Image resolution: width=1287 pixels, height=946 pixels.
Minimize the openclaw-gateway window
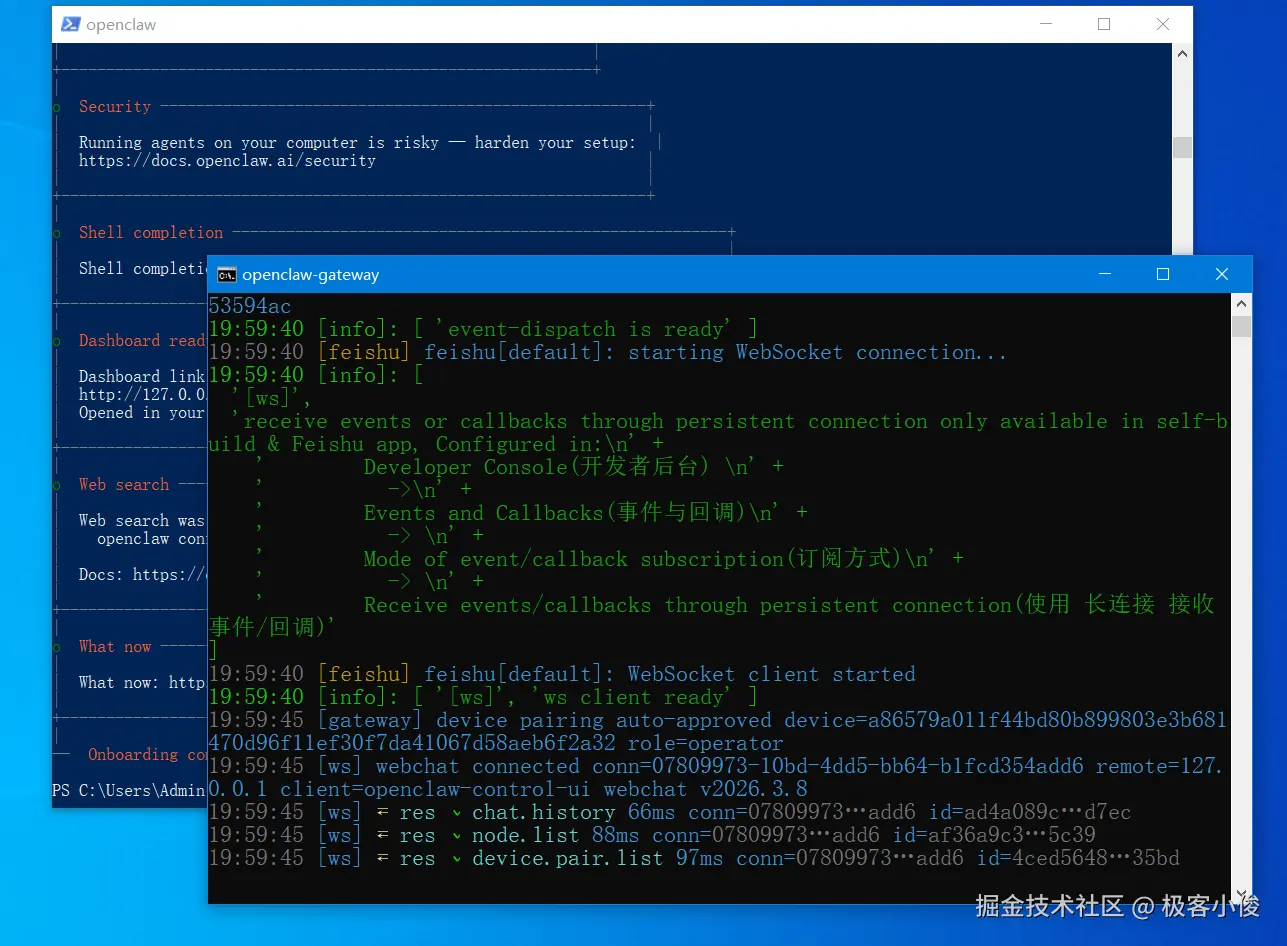1105,274
